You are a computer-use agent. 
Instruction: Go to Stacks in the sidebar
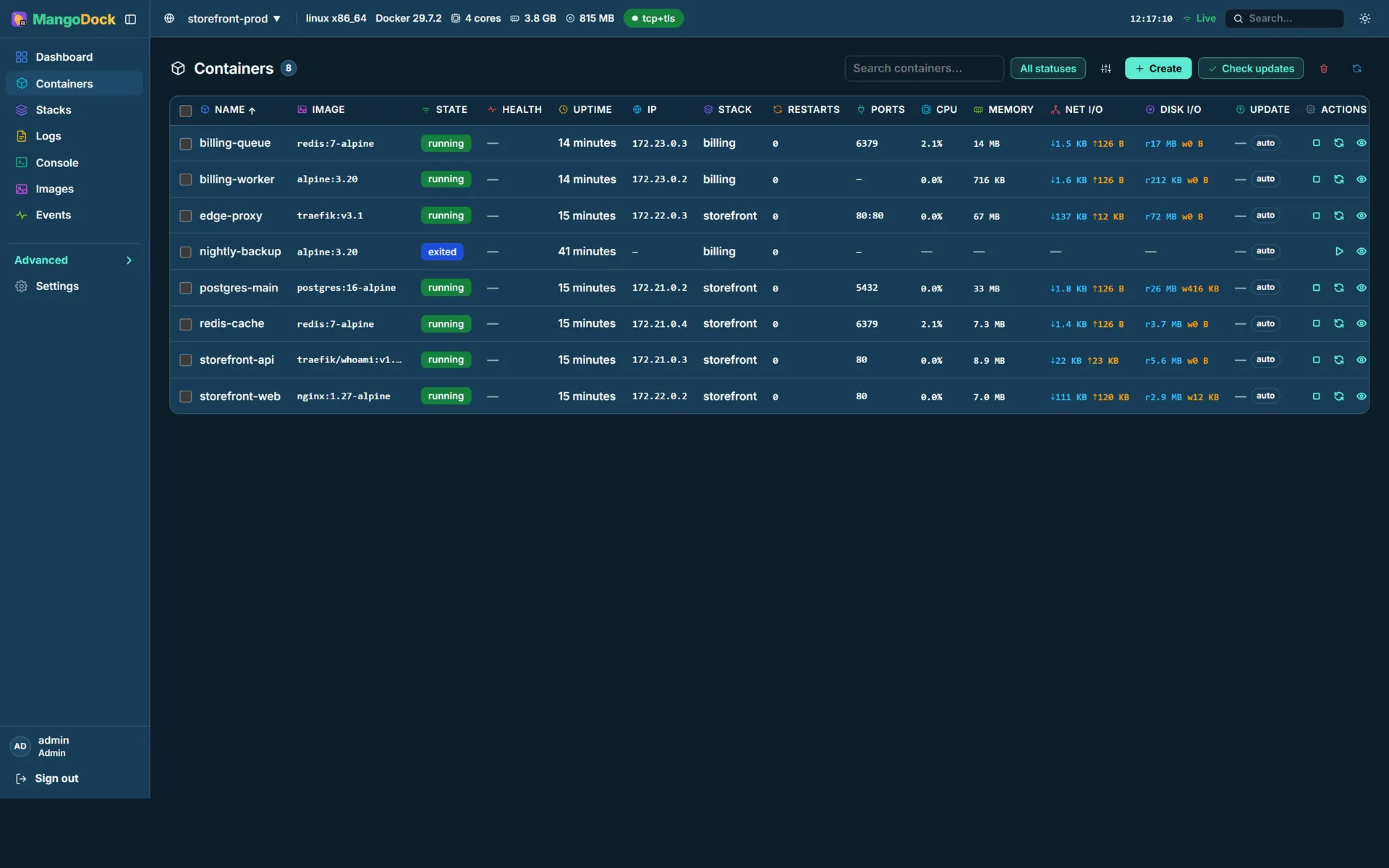(74, 110)
